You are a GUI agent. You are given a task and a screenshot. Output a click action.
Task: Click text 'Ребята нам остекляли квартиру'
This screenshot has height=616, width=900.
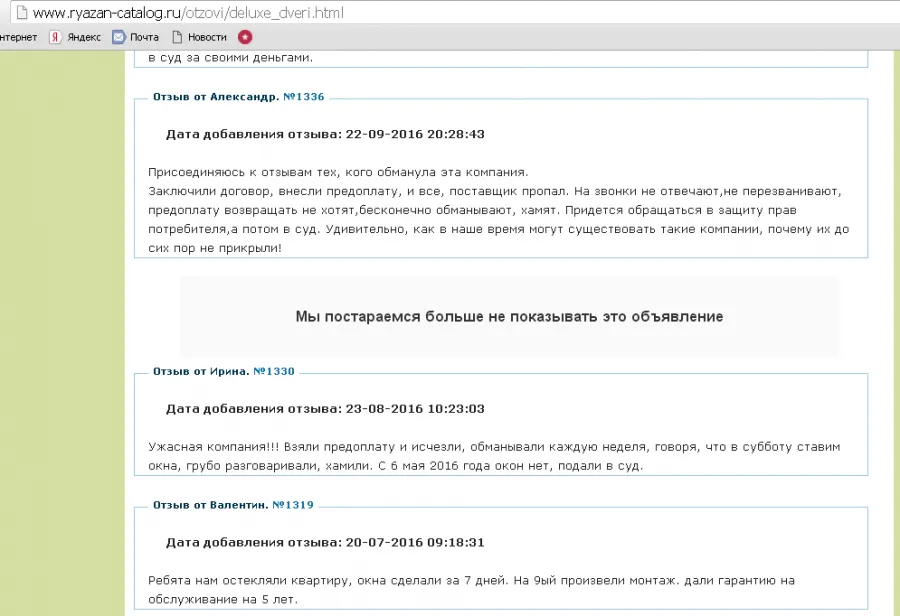pyautogui.click(x=248, y=580)
